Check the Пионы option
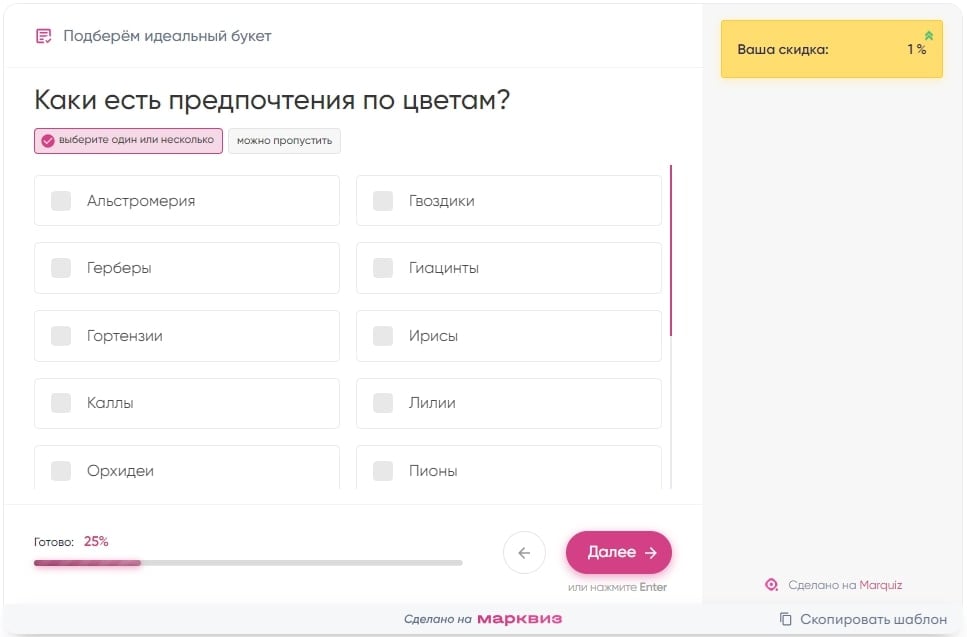The width and height of the screenshot is (967, 637). [508, 470]
